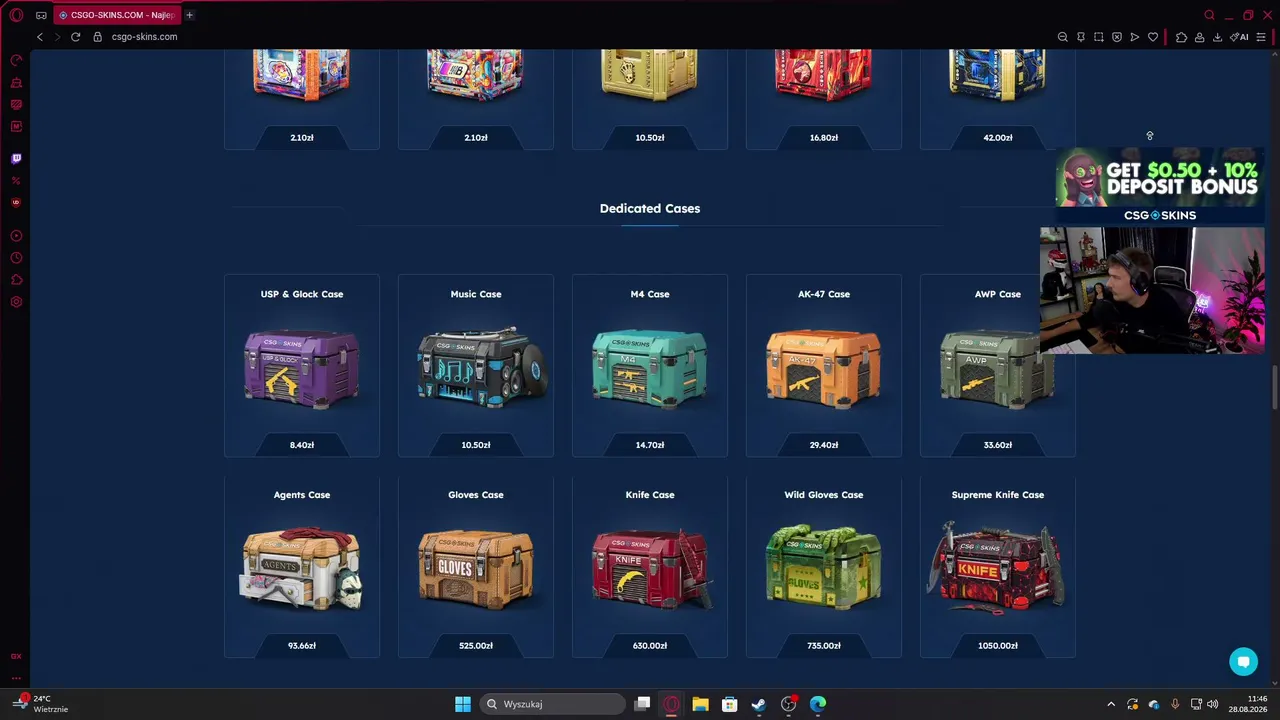The height and width of the screenshot is (720, 1280).
Task: Switch to the CSGO-SKINS.COM tab
Action: [116, 15]
